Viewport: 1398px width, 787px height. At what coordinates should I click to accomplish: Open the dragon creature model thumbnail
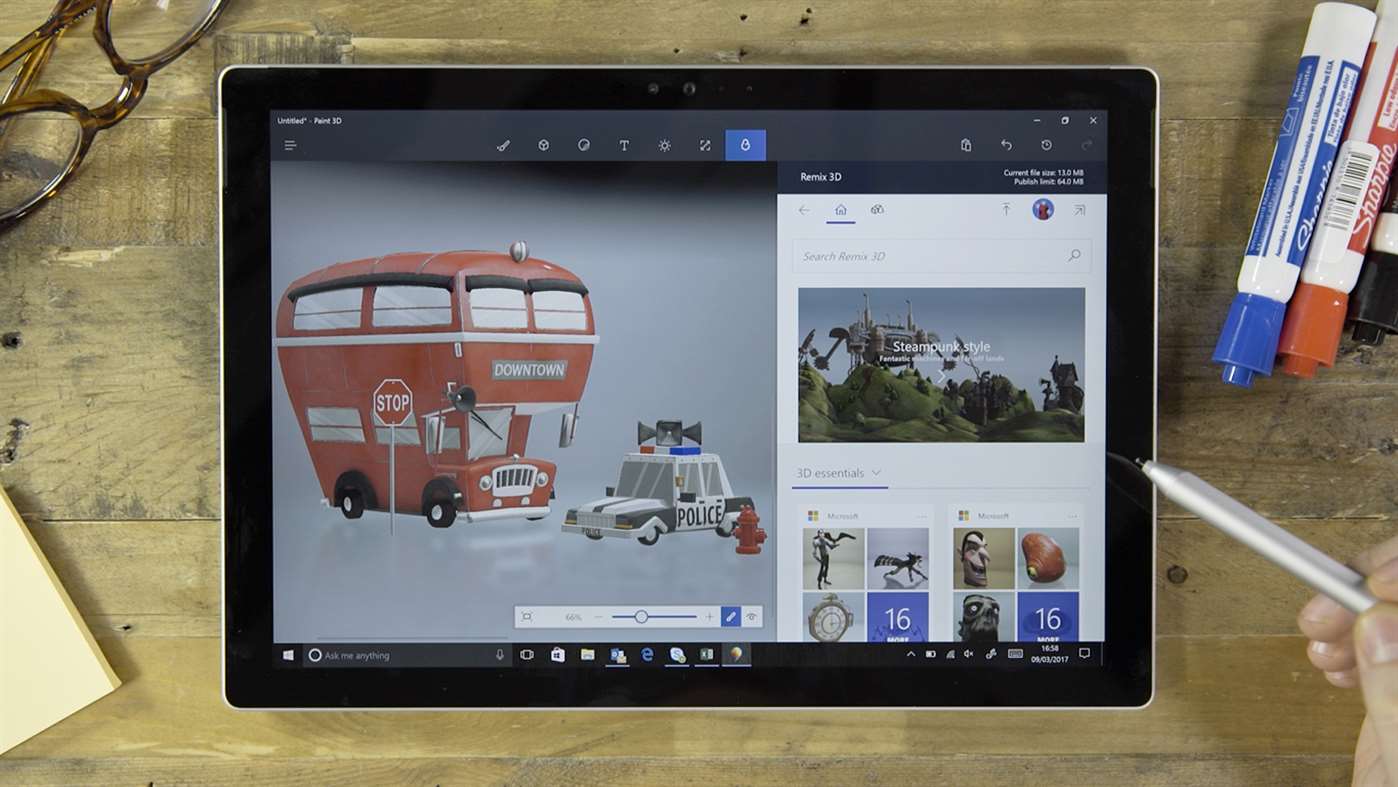pyautogui.click(x=897, y=558)
